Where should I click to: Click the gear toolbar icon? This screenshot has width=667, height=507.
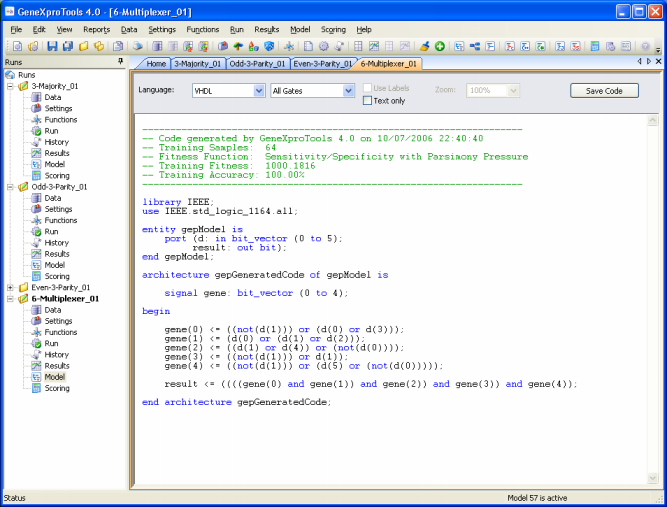click(x=324, y=46)
